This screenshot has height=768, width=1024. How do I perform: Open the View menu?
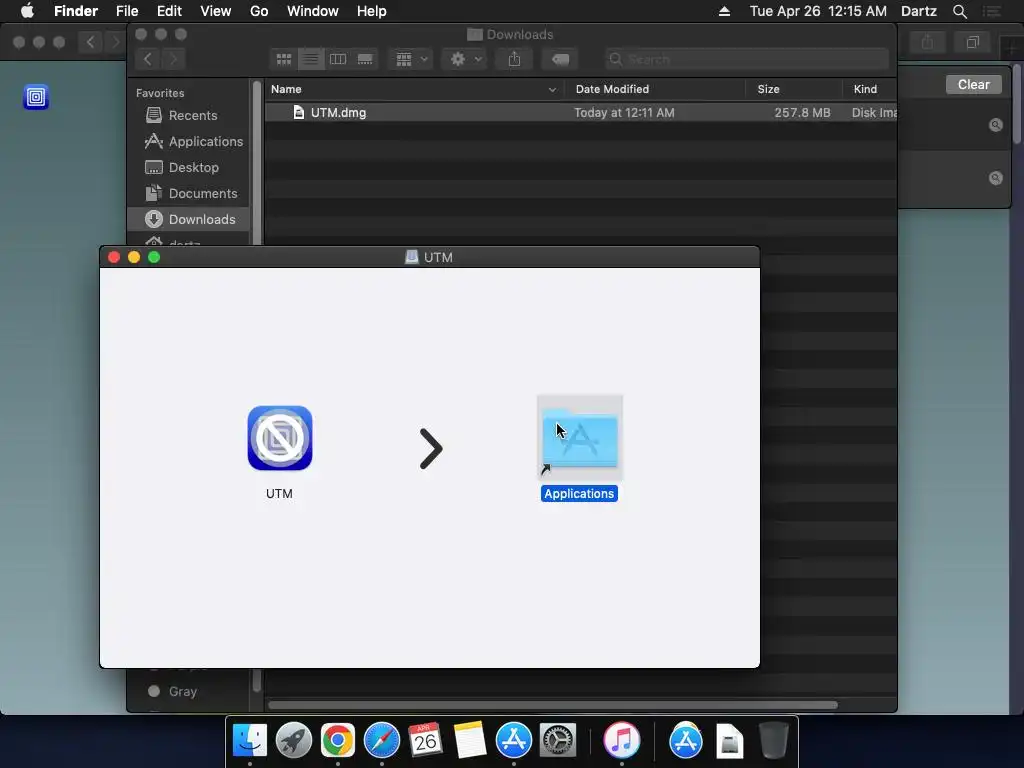pos(216,11)
